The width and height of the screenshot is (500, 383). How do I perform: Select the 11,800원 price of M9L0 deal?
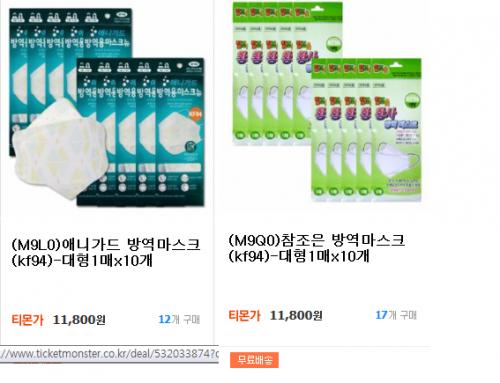point(79,320)
